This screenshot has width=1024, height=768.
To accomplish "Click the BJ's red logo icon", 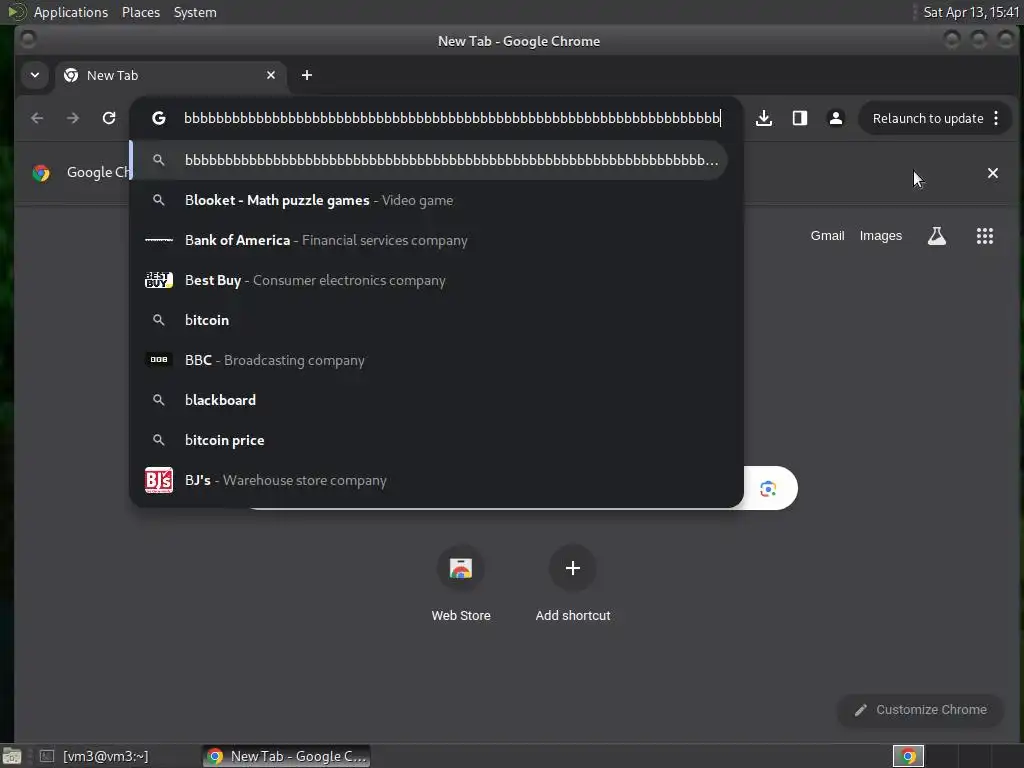I will 159,480.
